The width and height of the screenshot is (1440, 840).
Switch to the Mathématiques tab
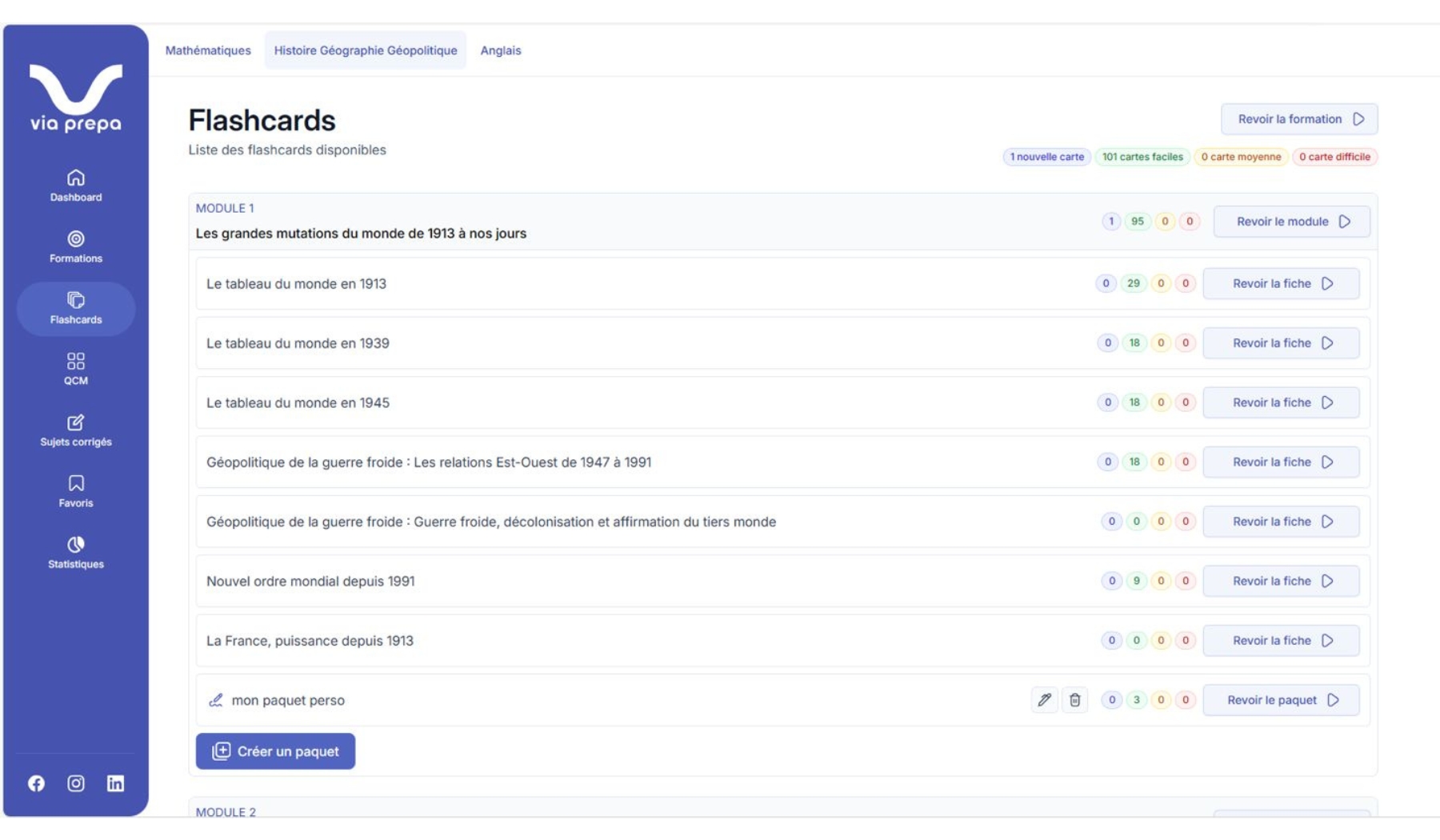coord(208,50)
